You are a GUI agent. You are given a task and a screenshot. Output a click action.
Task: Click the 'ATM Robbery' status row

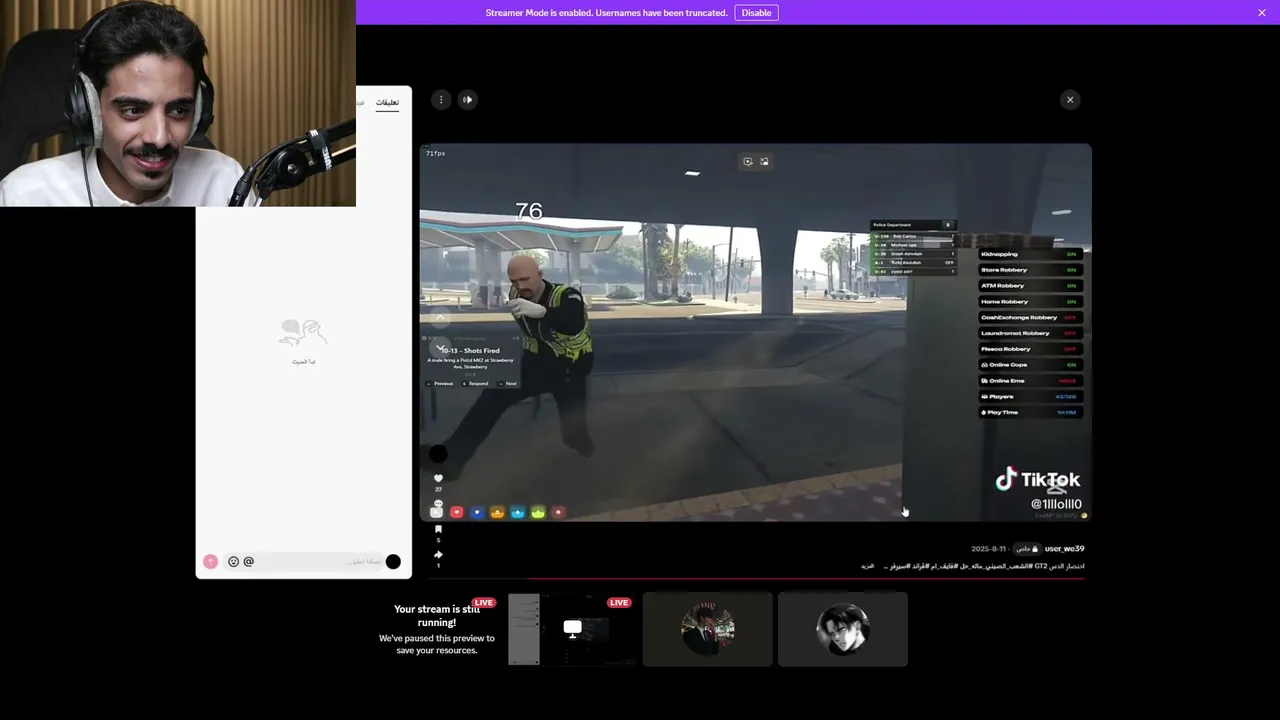pyautogui.click(x=1031, y=286)
